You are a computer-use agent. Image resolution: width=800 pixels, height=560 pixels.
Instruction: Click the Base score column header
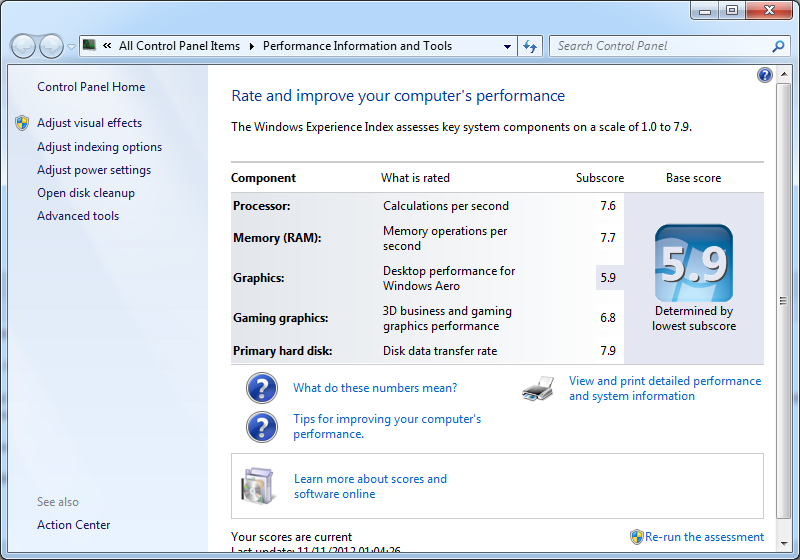(693, 178)
